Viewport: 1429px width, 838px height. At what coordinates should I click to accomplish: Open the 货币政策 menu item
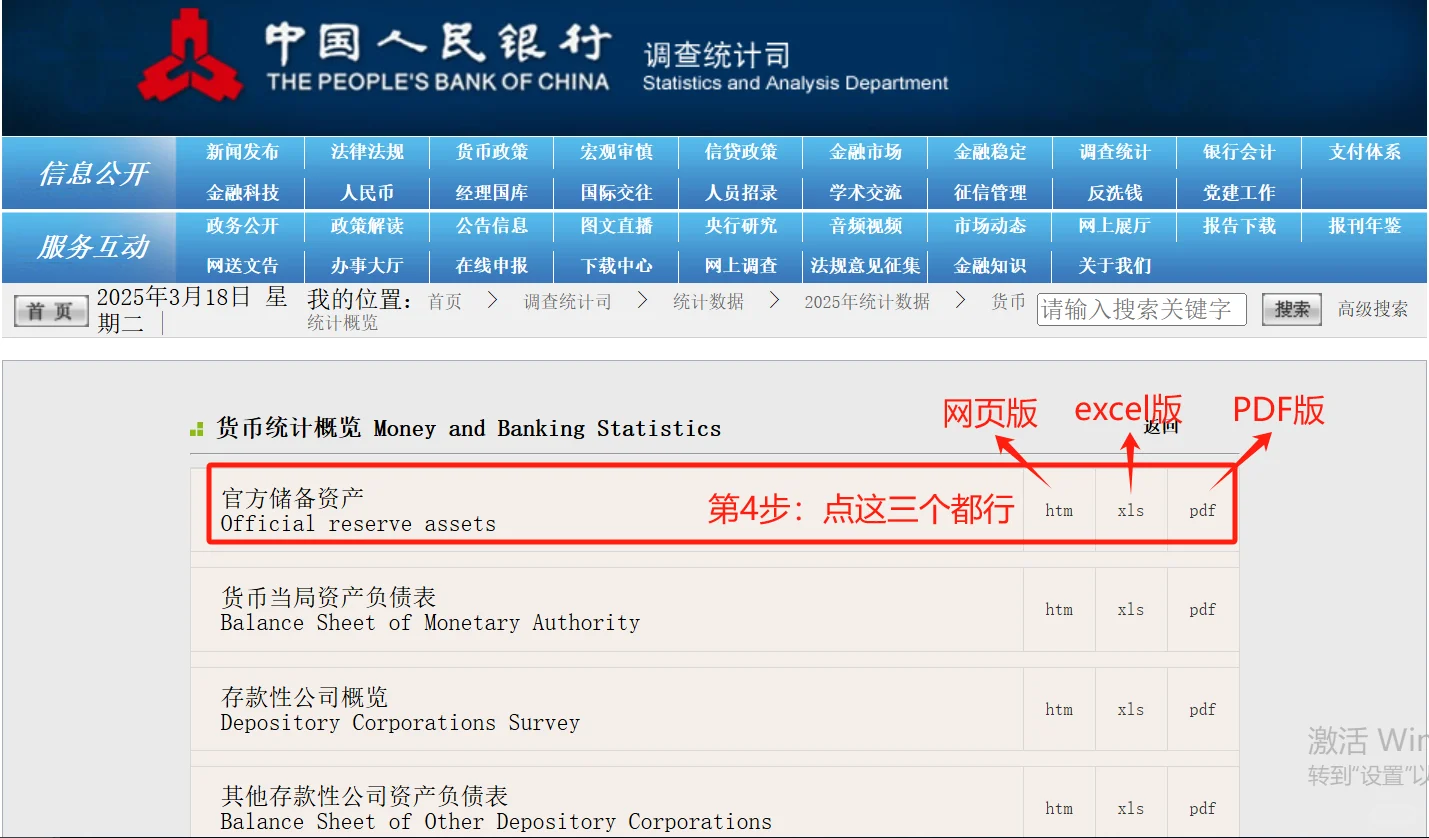tap(492, 152)
